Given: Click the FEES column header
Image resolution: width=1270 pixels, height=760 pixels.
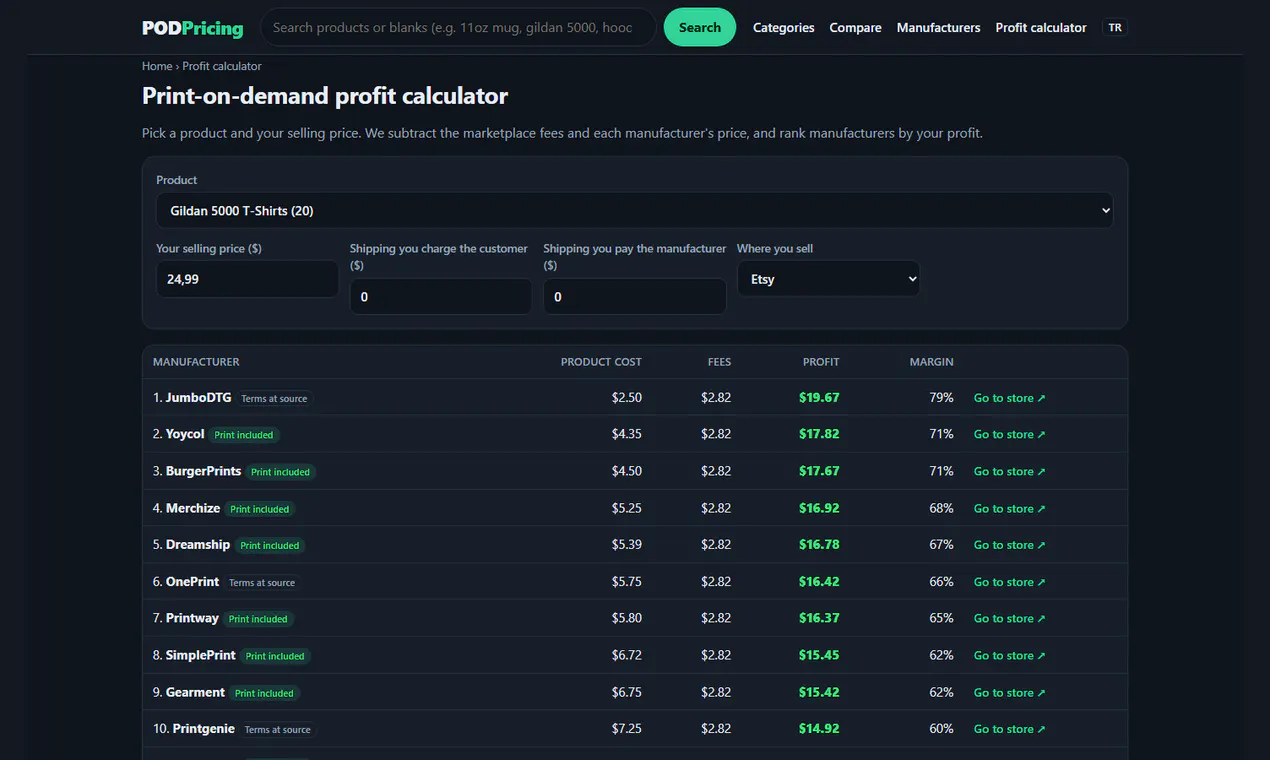Looking at the screenshot, I should 719,362.
